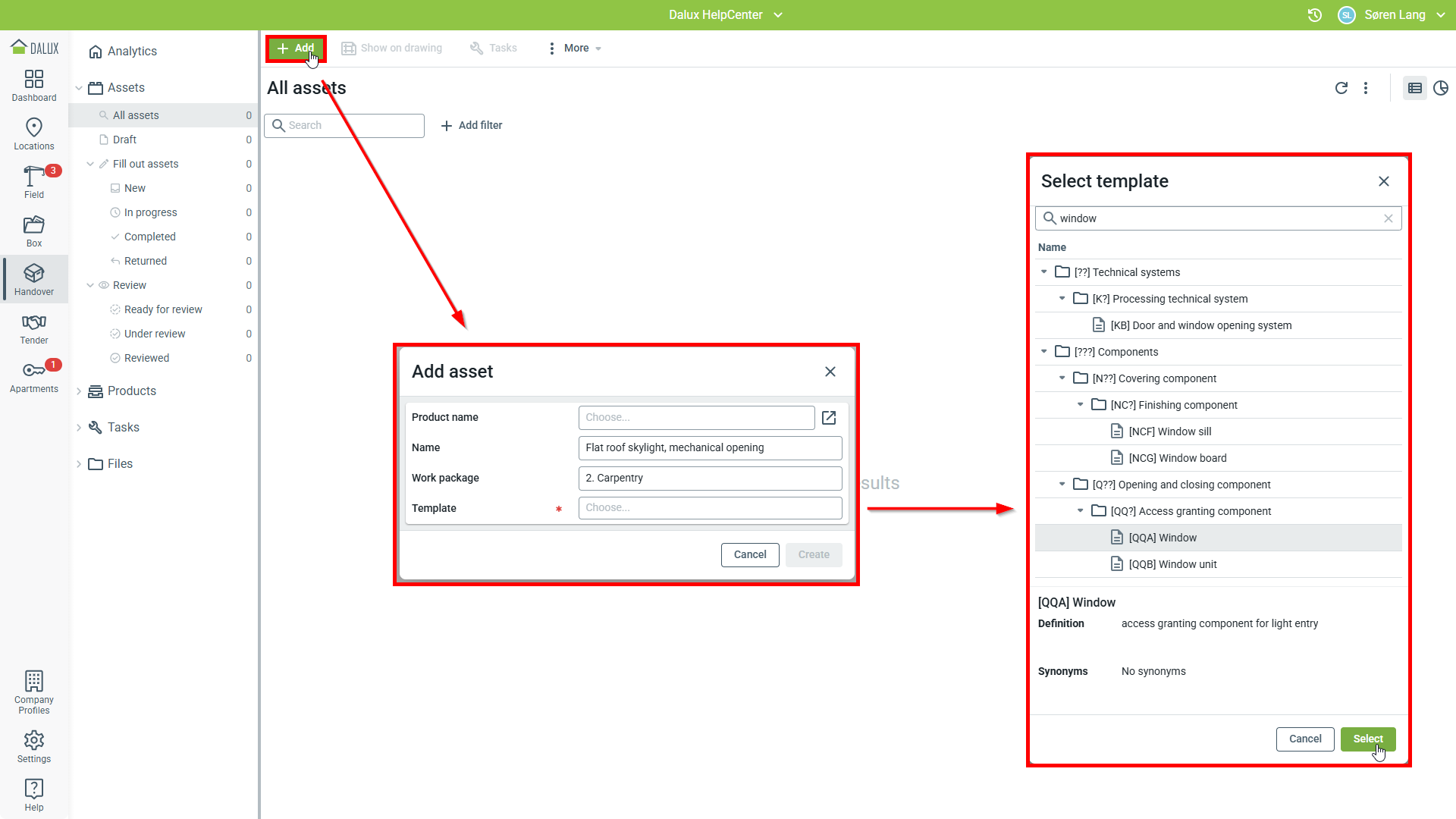Open product name external link icon
1456x819 pixels.
[x=829, y=418]
